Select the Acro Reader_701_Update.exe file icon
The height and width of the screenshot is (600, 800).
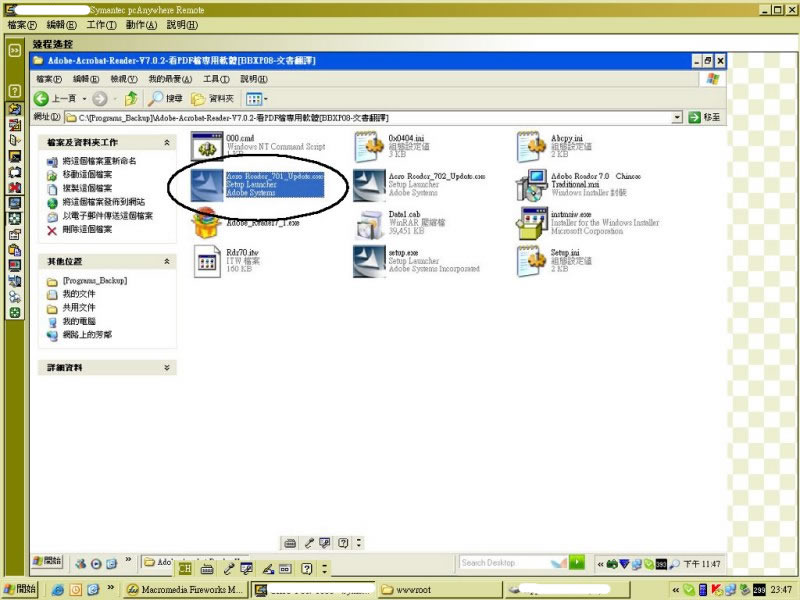(x=207, y=185)
